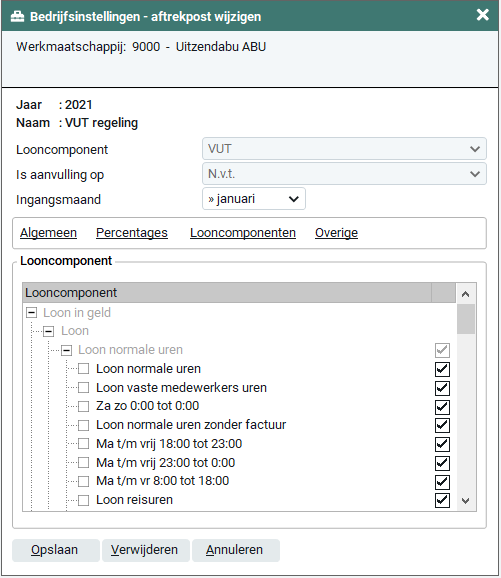Click the Looncomponent list scrollbar thumb
Viewport: 501px width, 578px height.
(x=466, y=319)
